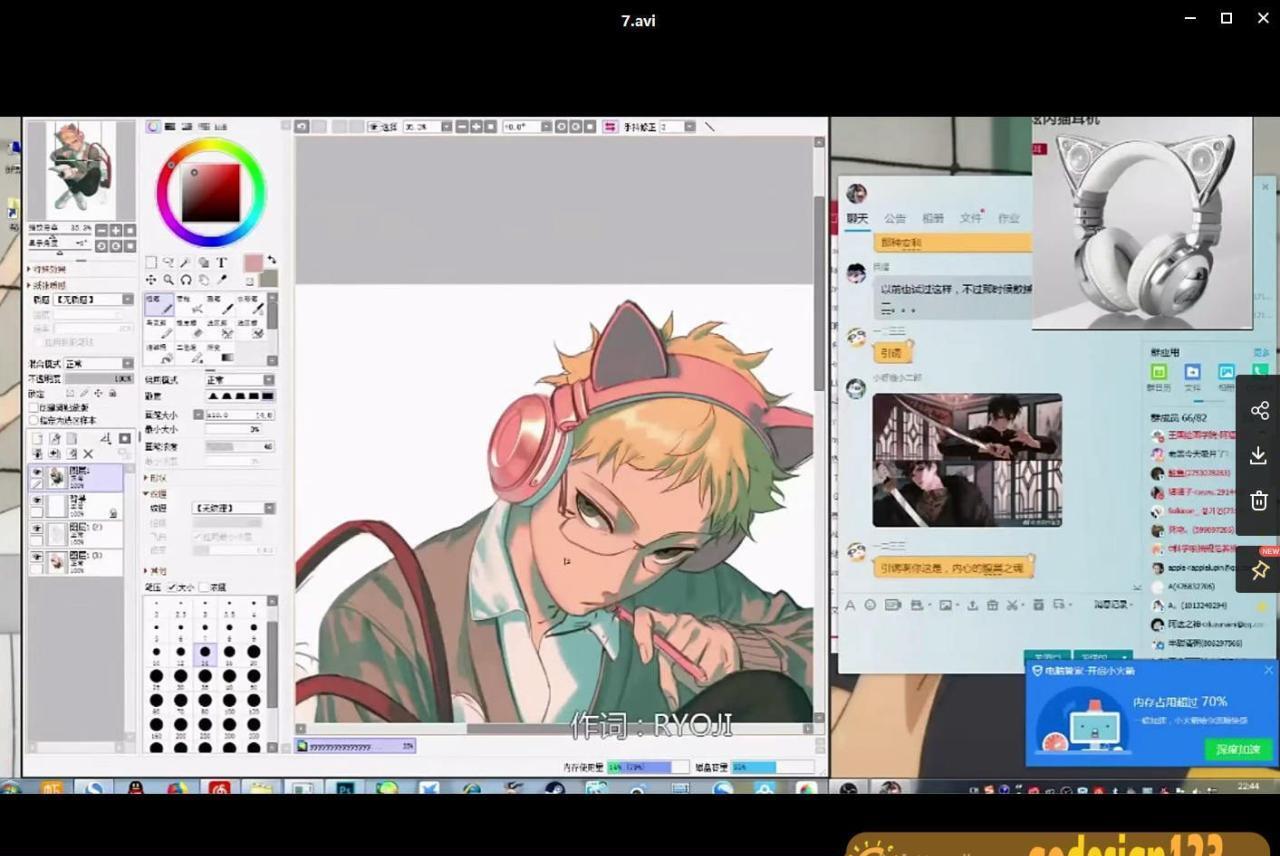Viewport: 1280px width, 856px height.
Task: Choose the 铅笔 pencil brush
Action: (158, 304)
